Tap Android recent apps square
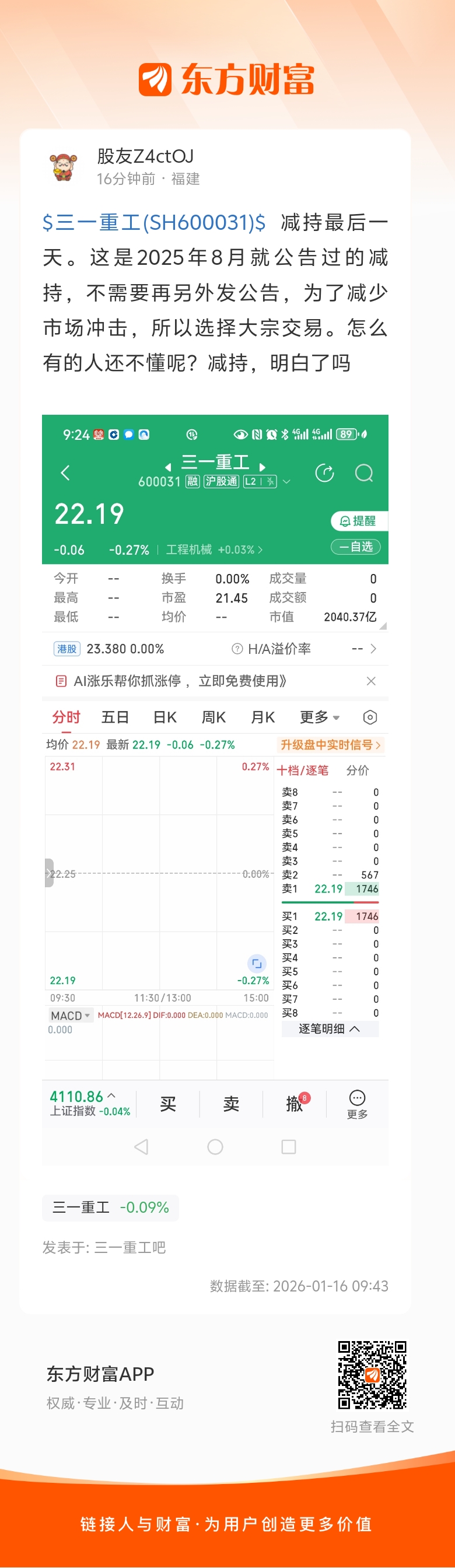455x1568 pixels. point(289,1147)
